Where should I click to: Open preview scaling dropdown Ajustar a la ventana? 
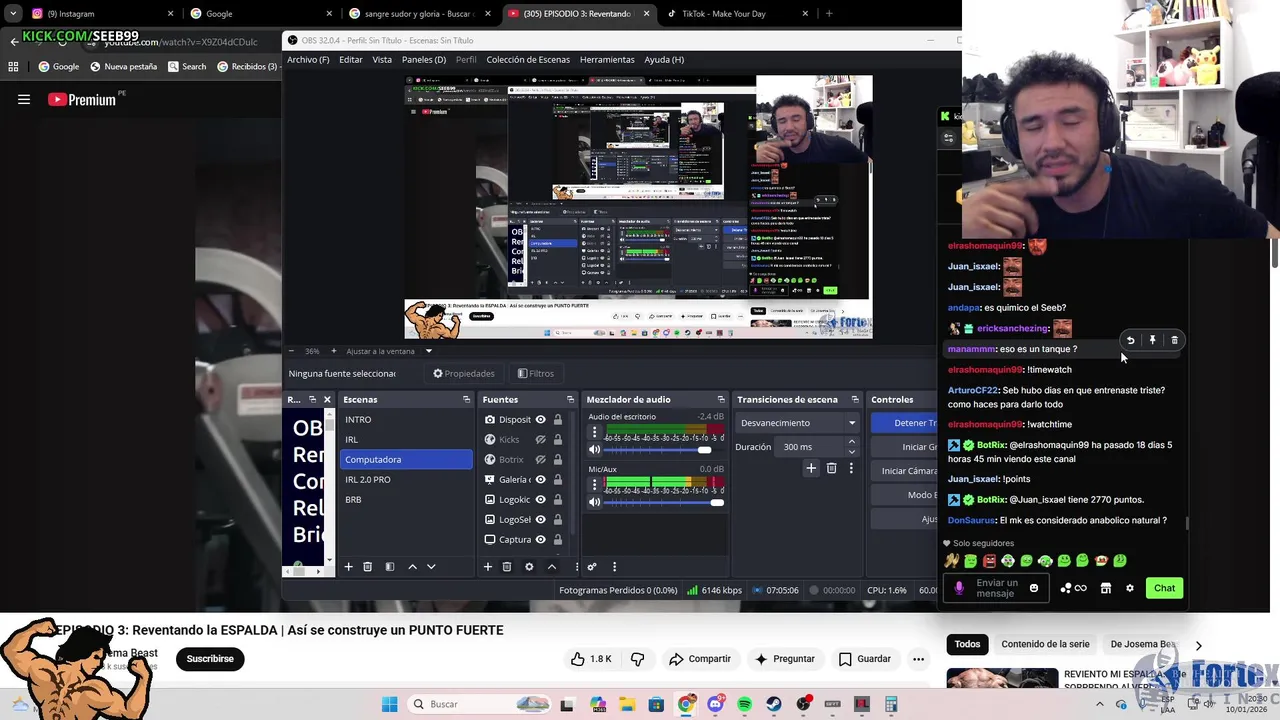click(x=428, y=351)
